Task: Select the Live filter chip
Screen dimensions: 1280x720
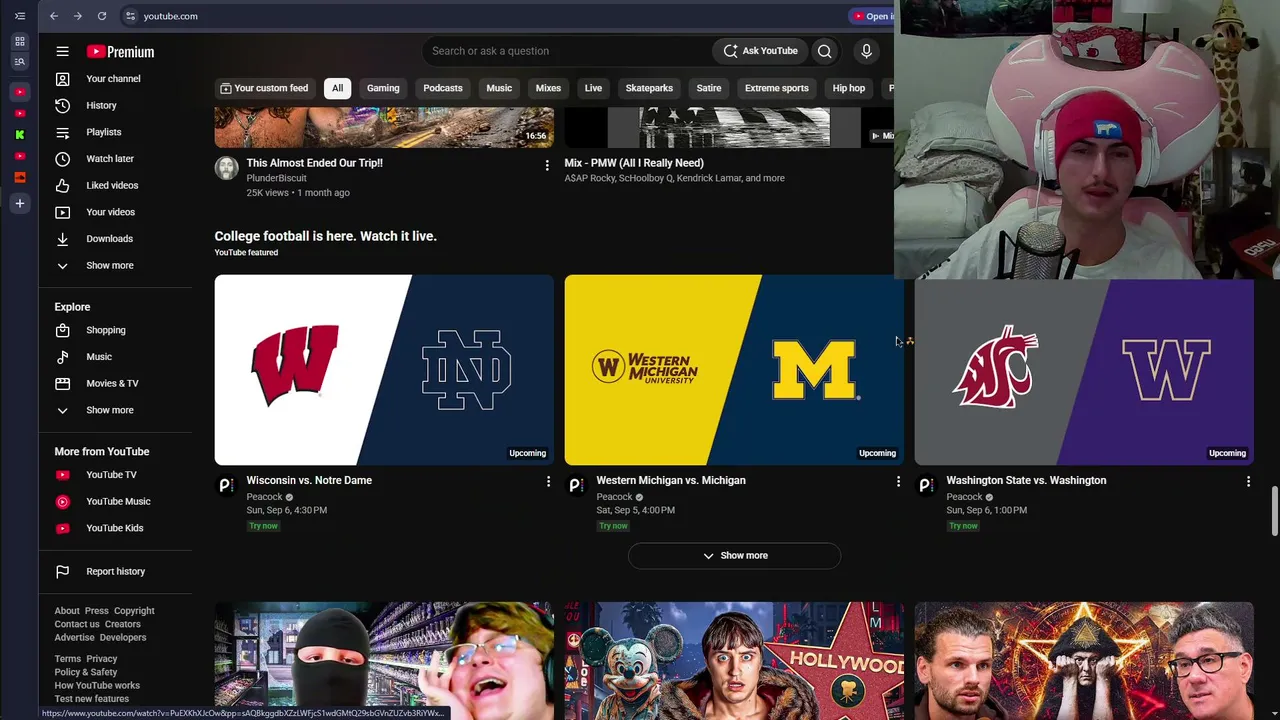Action: (593, 88)
